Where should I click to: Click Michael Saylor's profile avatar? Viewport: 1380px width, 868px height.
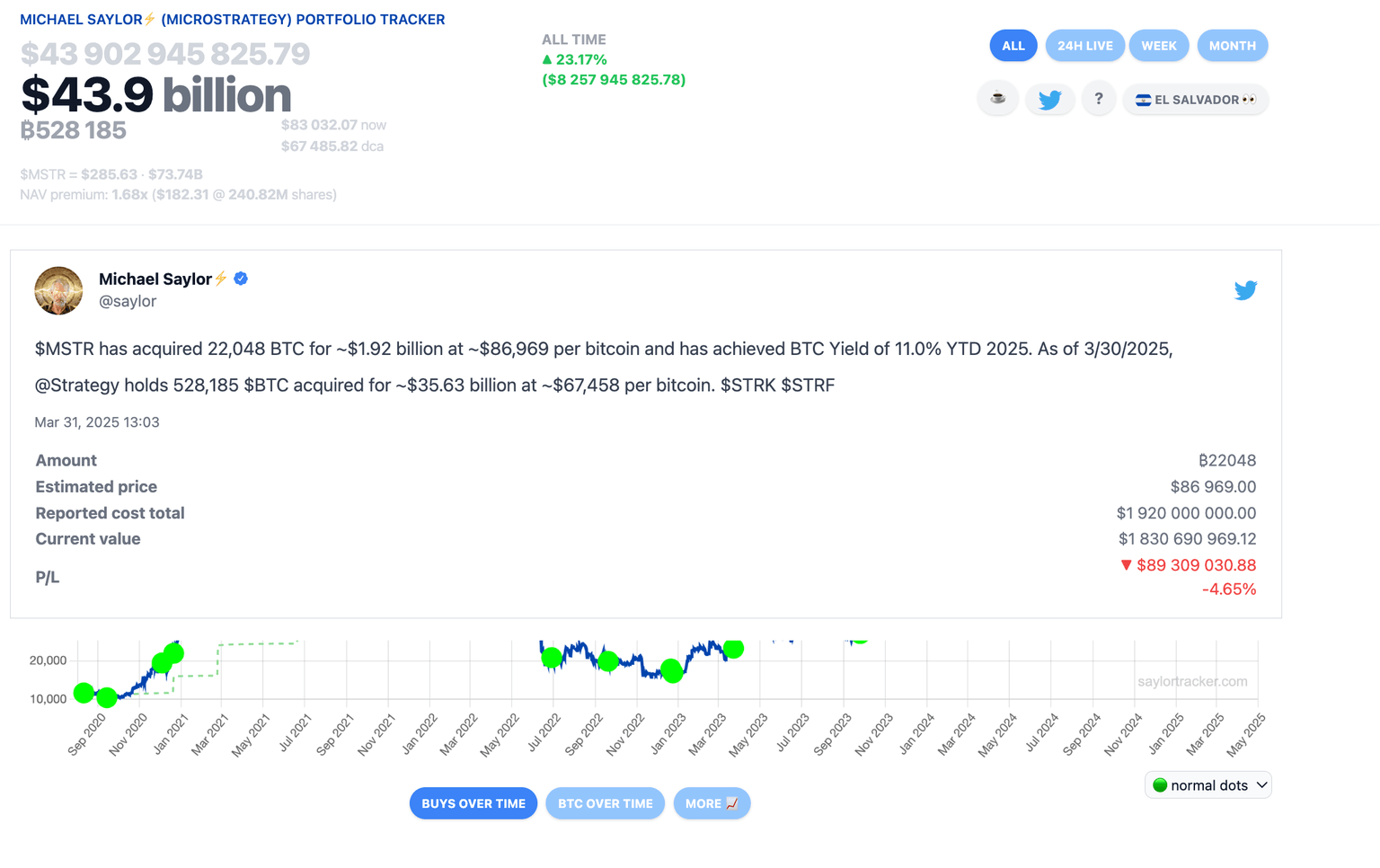coord(58,290)
